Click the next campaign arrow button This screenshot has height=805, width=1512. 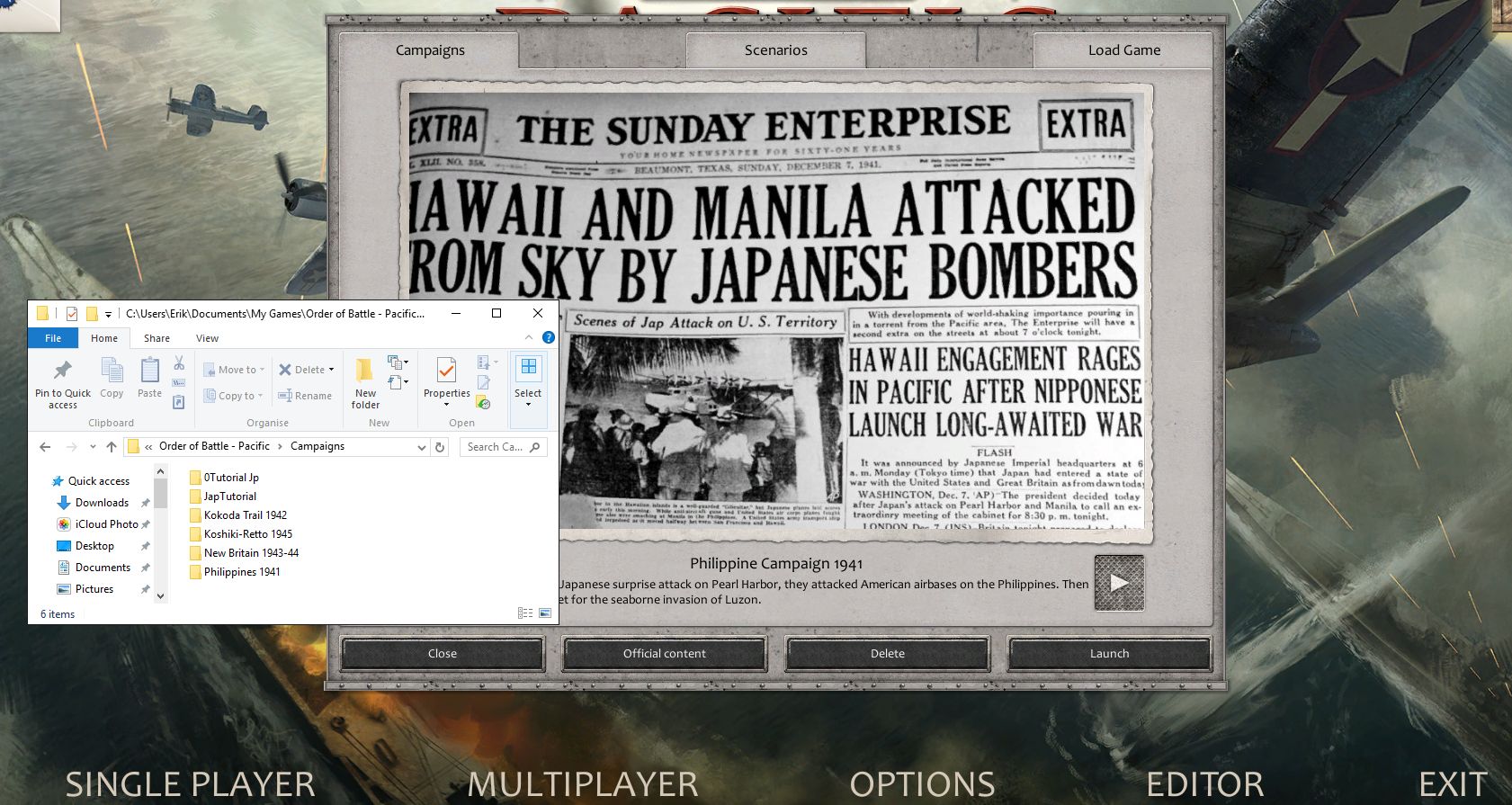coord(1120,583)
